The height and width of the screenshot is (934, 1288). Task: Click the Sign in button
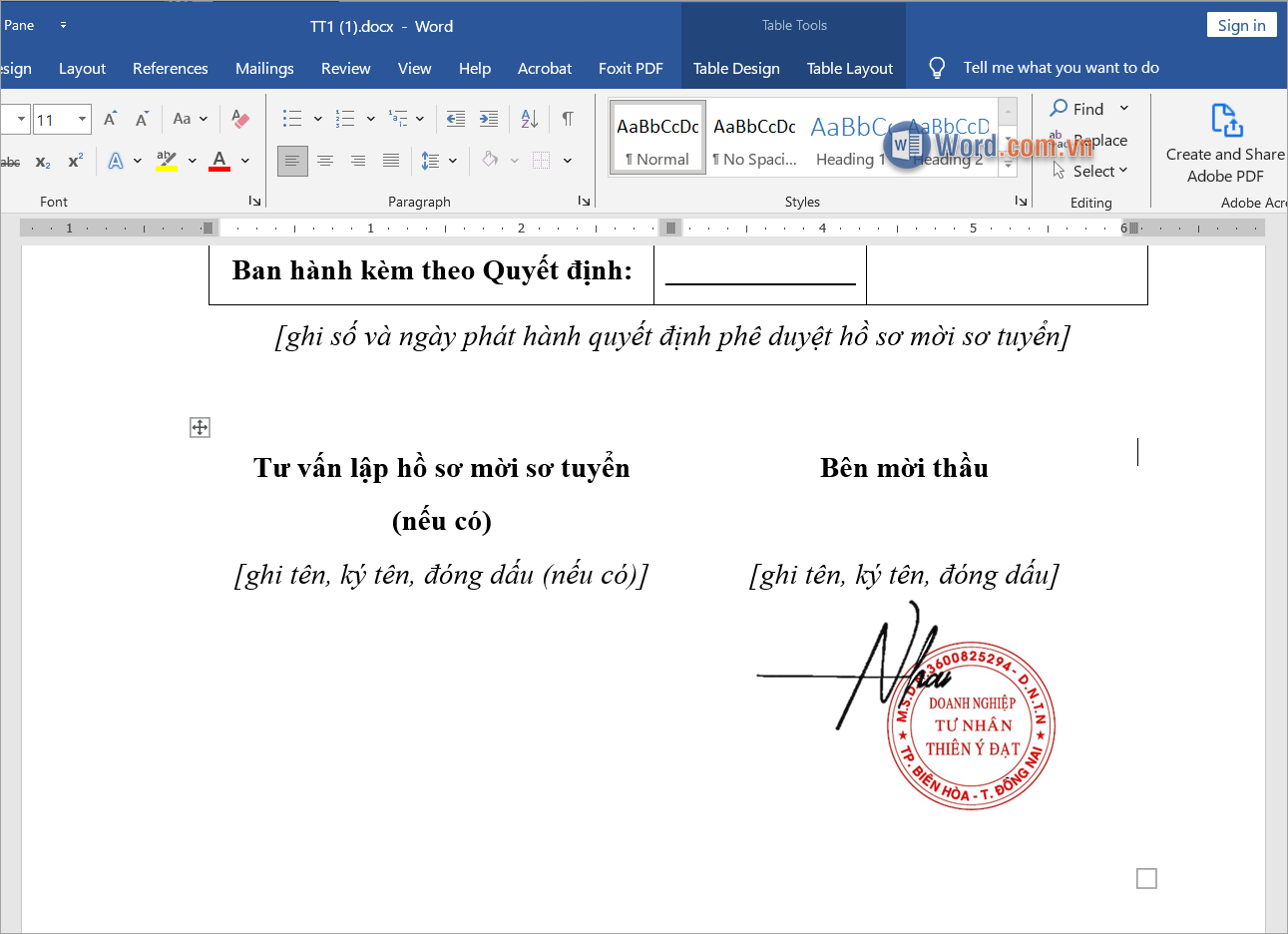(x=1241, y=24)
